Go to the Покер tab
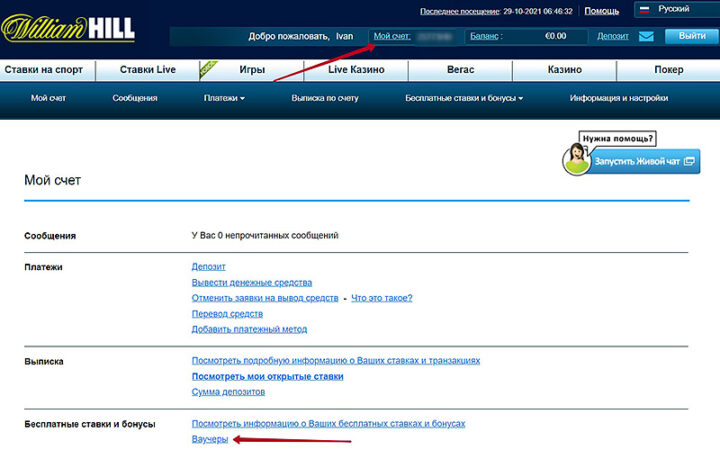The width and height of the screenshot is (720, 450). [x=668, y=70]
